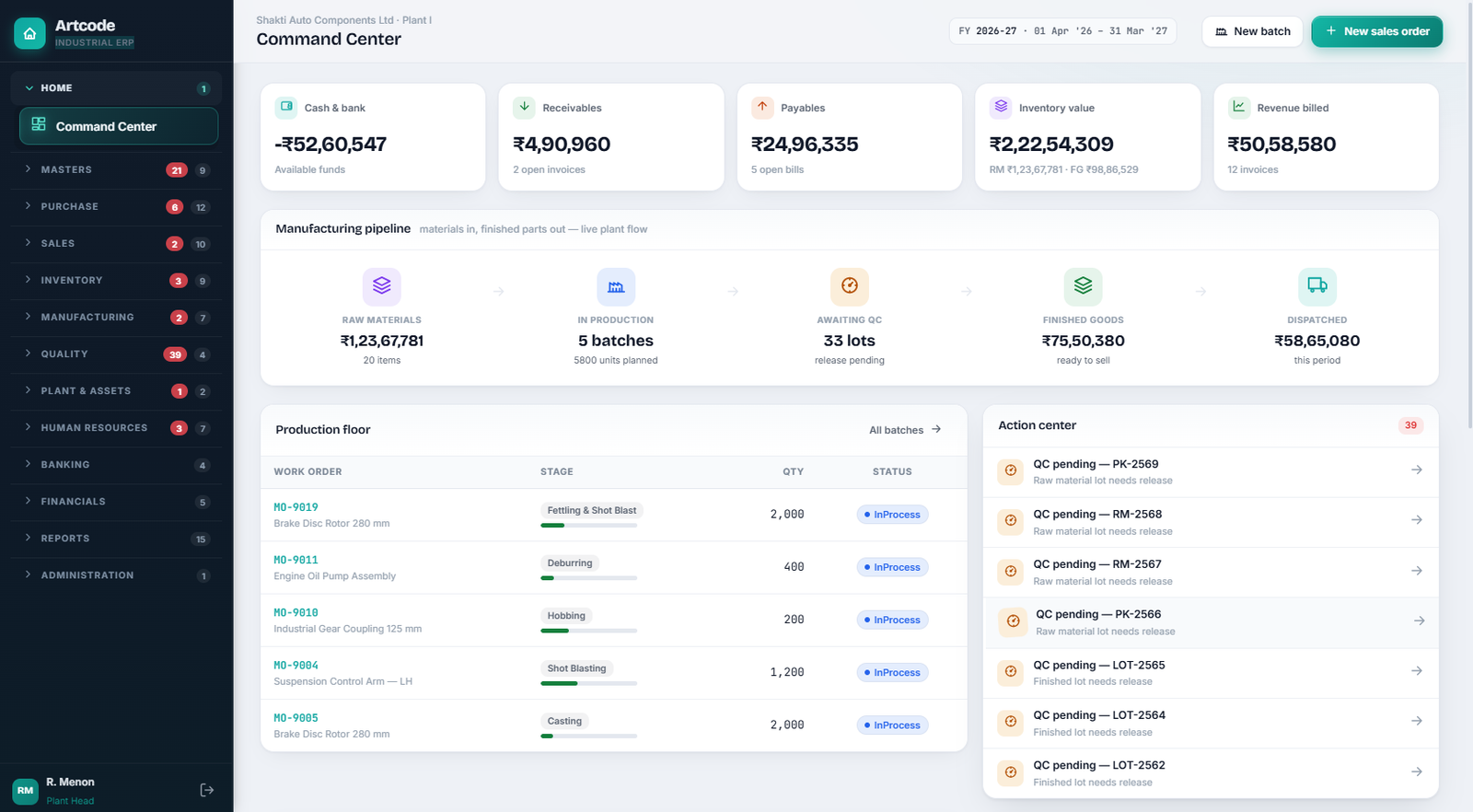Click the Inventory value layers icon
1473x812 pixels.
click(1001, 107)
